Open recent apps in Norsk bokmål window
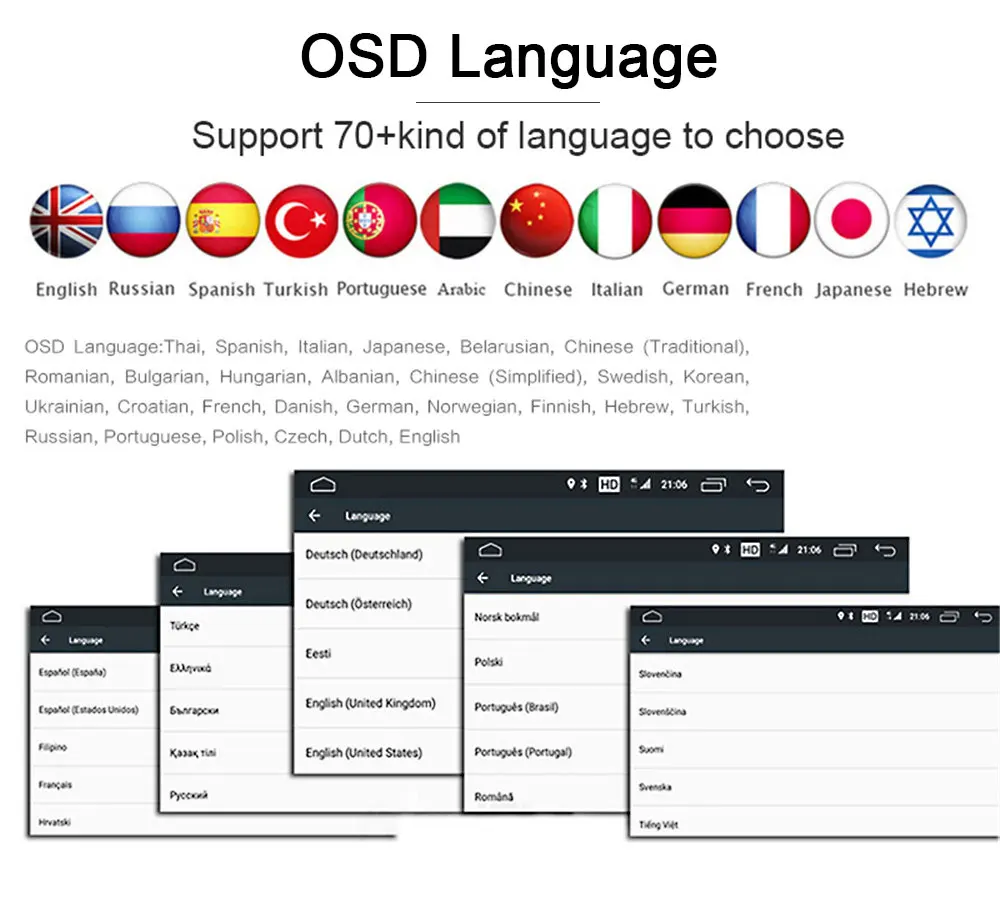 click(x=846, y=550)
